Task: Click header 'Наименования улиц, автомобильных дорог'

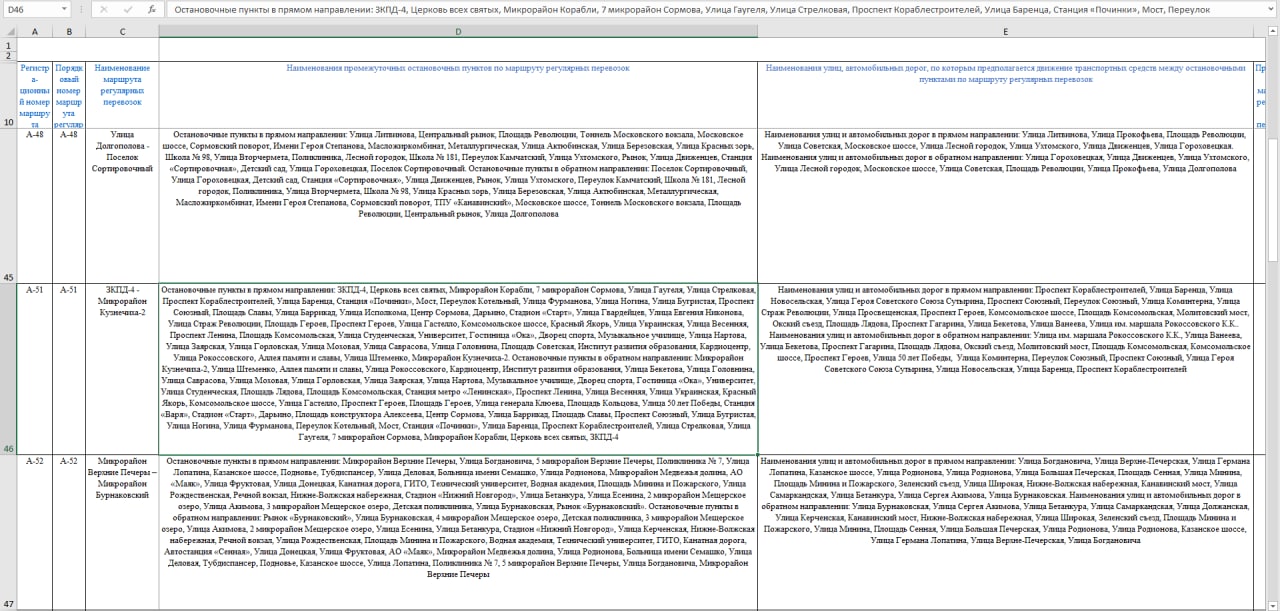Action: pos(1005,95)
